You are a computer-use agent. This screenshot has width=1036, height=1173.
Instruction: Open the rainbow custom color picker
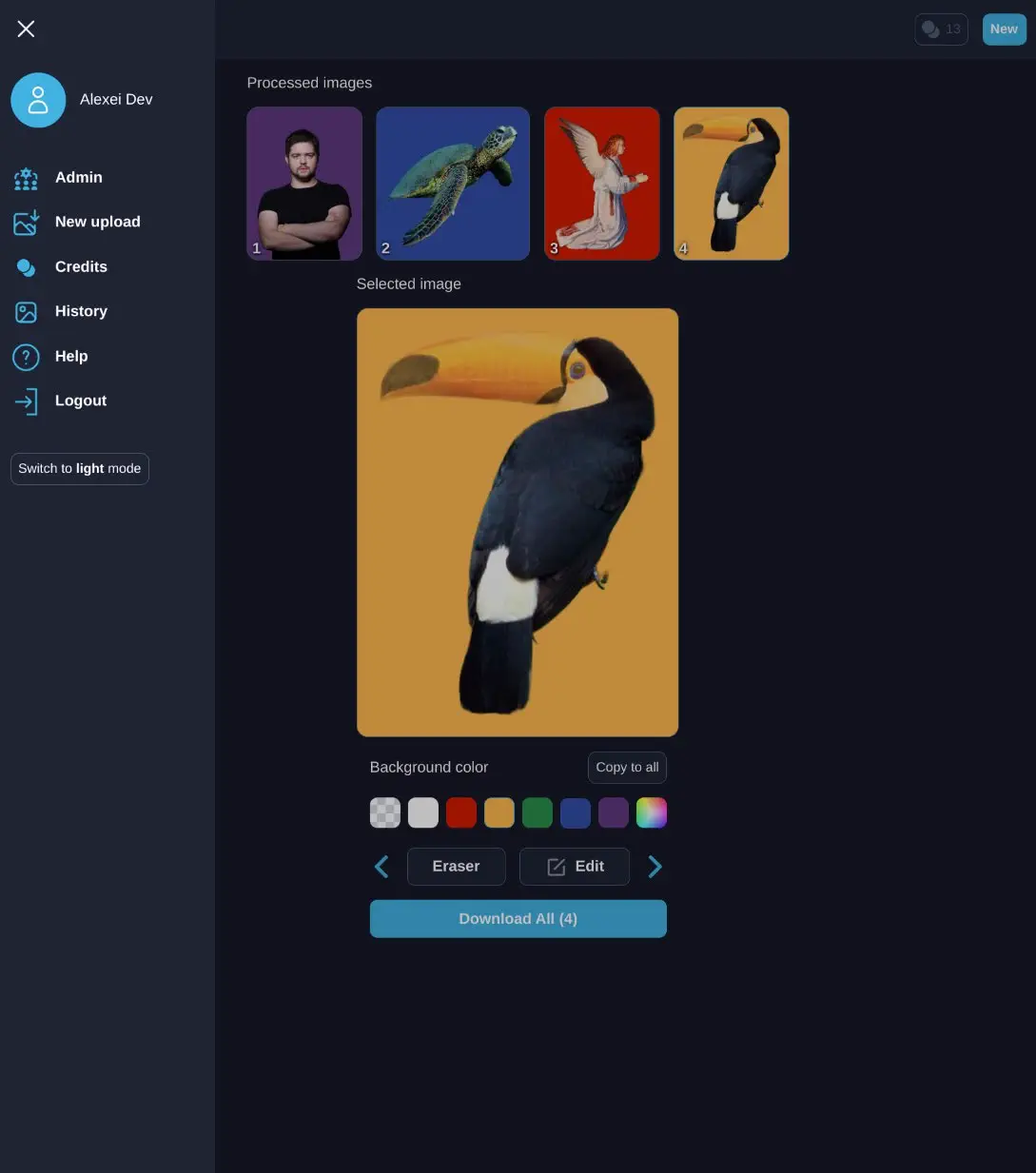click(652, 813)
